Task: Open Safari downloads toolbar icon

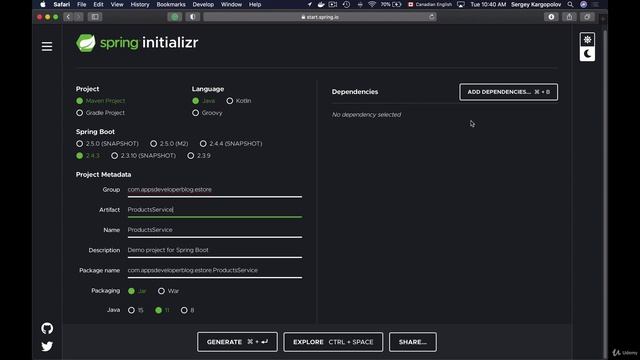Action: (x=551, y=17)
